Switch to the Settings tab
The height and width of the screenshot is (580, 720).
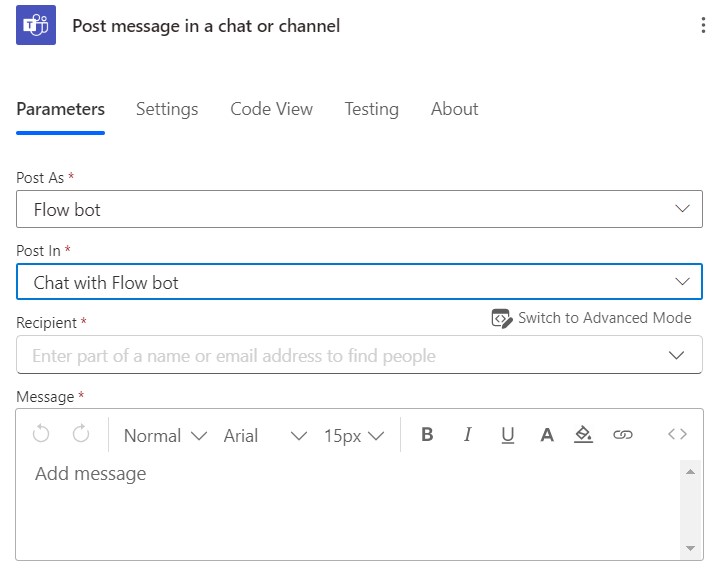point(167,109)
